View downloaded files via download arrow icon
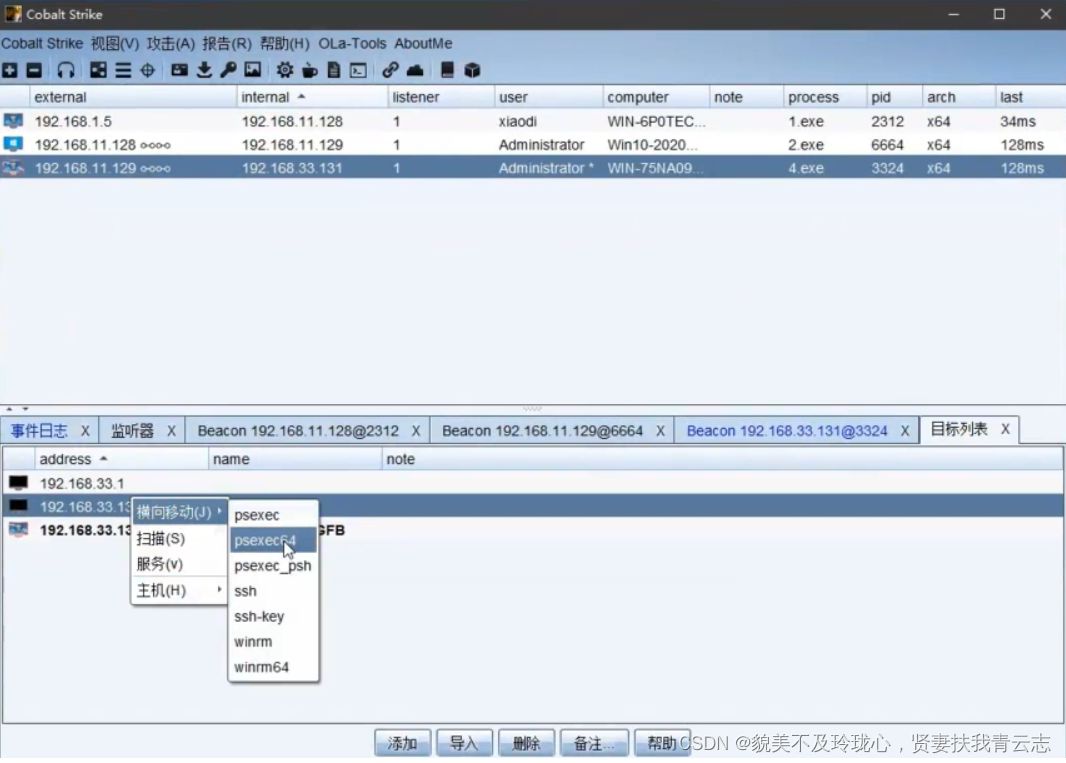The height and width of the screenshot is (763, 1066). click(204, 70)
